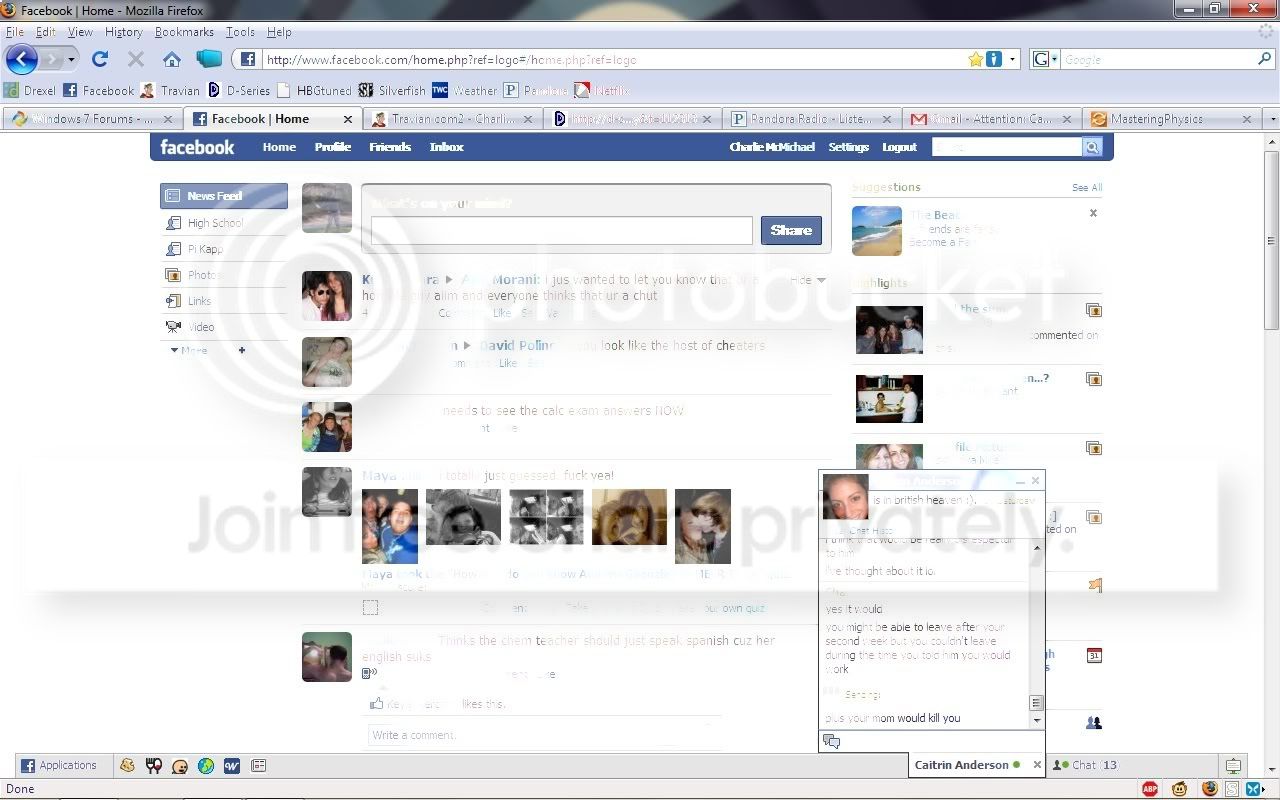Viewport: 1280px width, 800px height.
Task: Click the status update text box
Action: point(562,230)
